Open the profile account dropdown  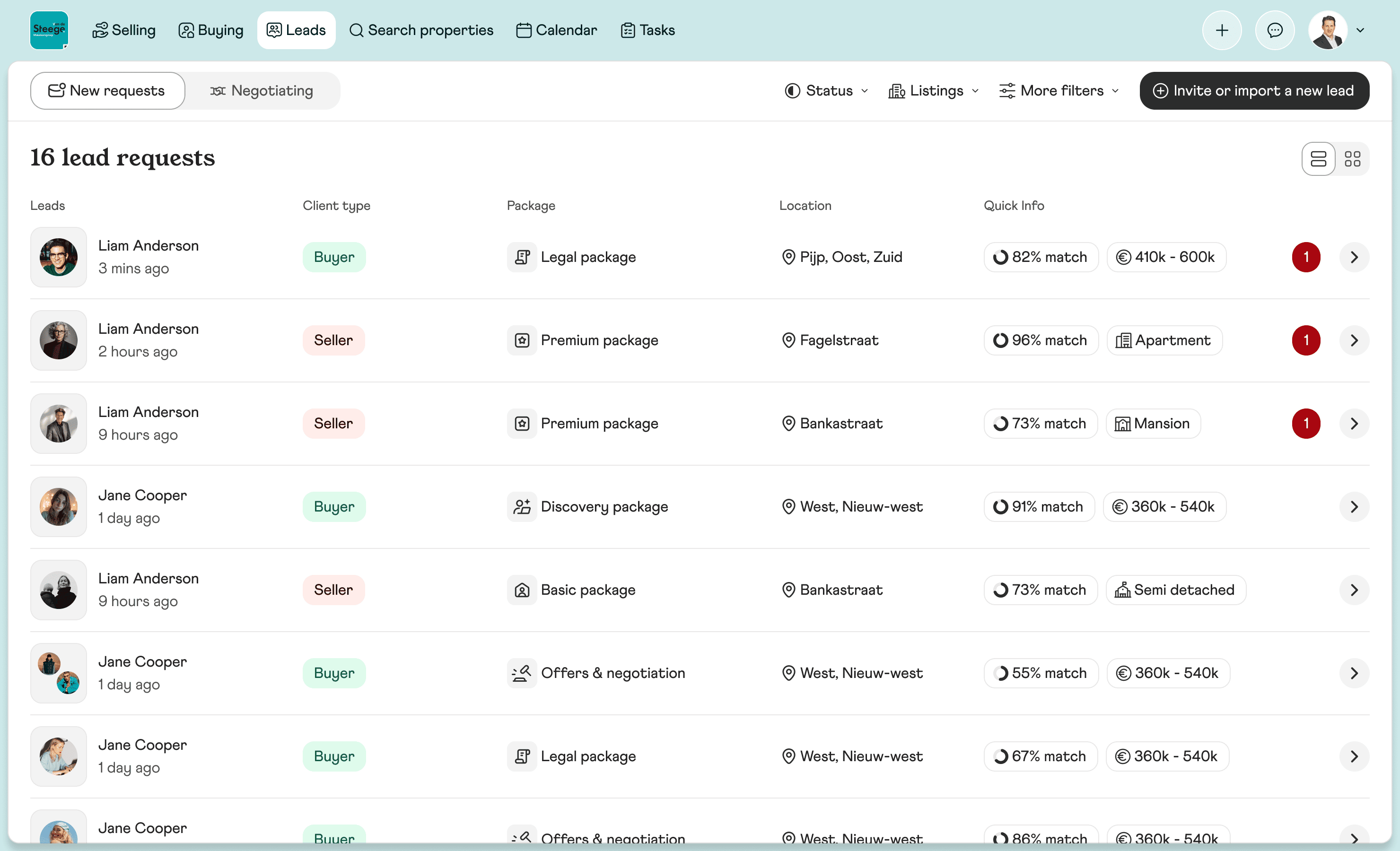[1339, 30]
